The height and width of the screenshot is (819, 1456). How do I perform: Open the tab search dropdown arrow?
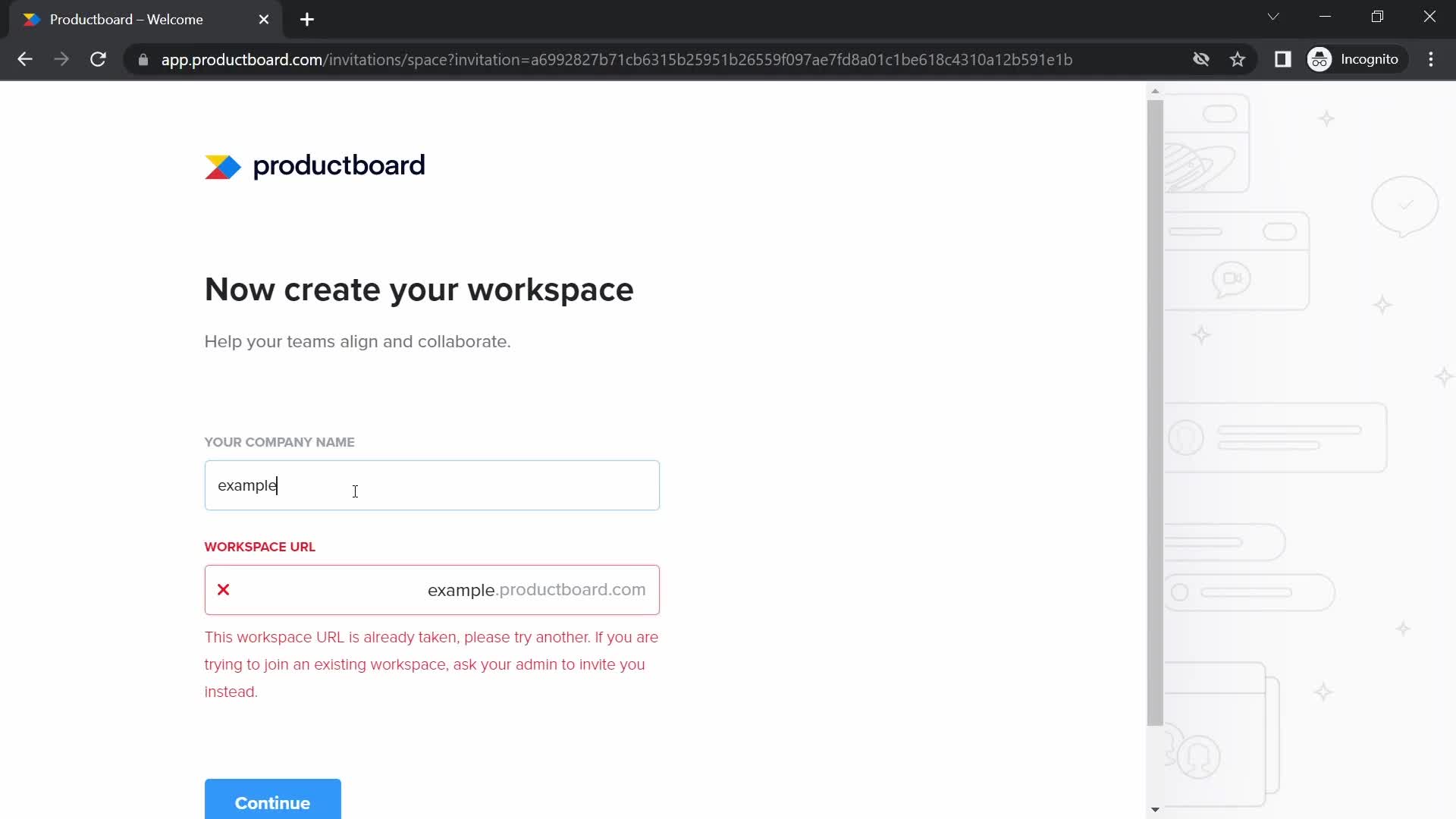[x=1273, y=17]
